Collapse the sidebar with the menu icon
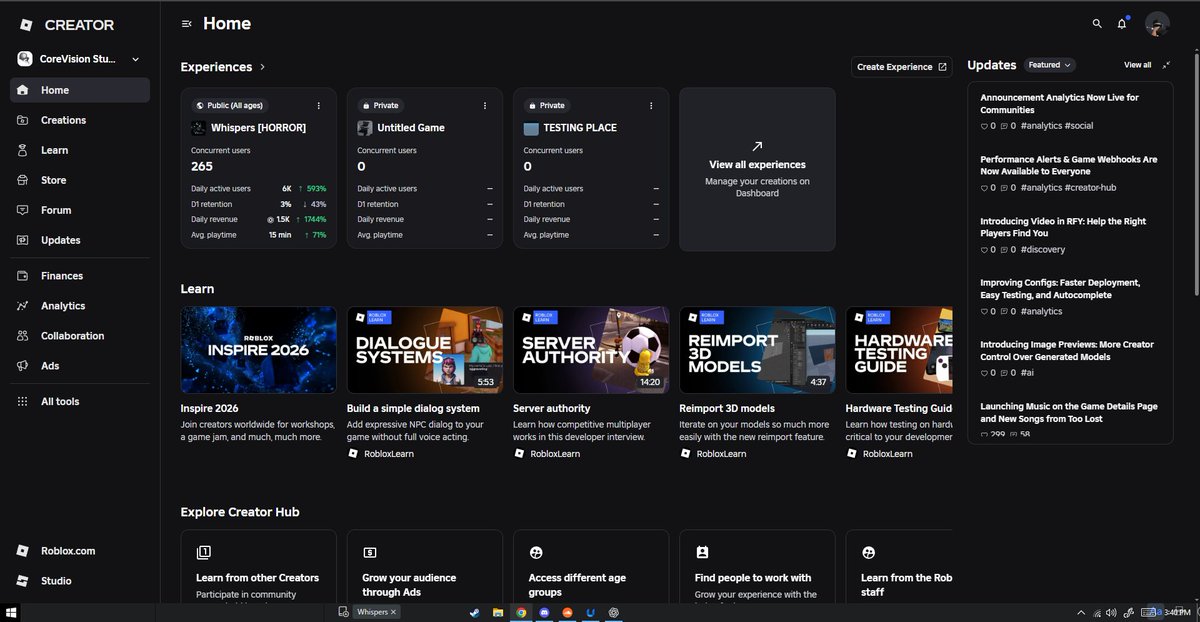This screenshot has width=1200, height=622. click(x=187, y=24)
